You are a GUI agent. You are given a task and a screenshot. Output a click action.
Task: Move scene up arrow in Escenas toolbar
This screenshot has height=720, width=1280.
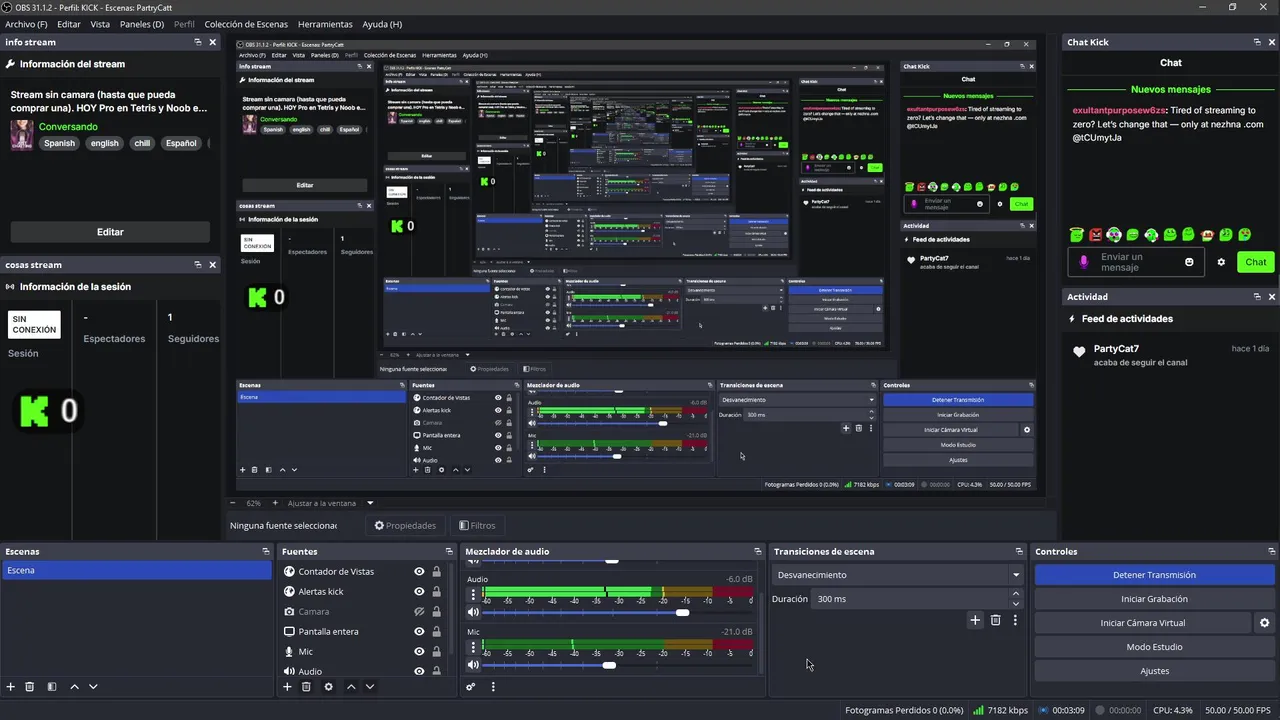[75, 687]
